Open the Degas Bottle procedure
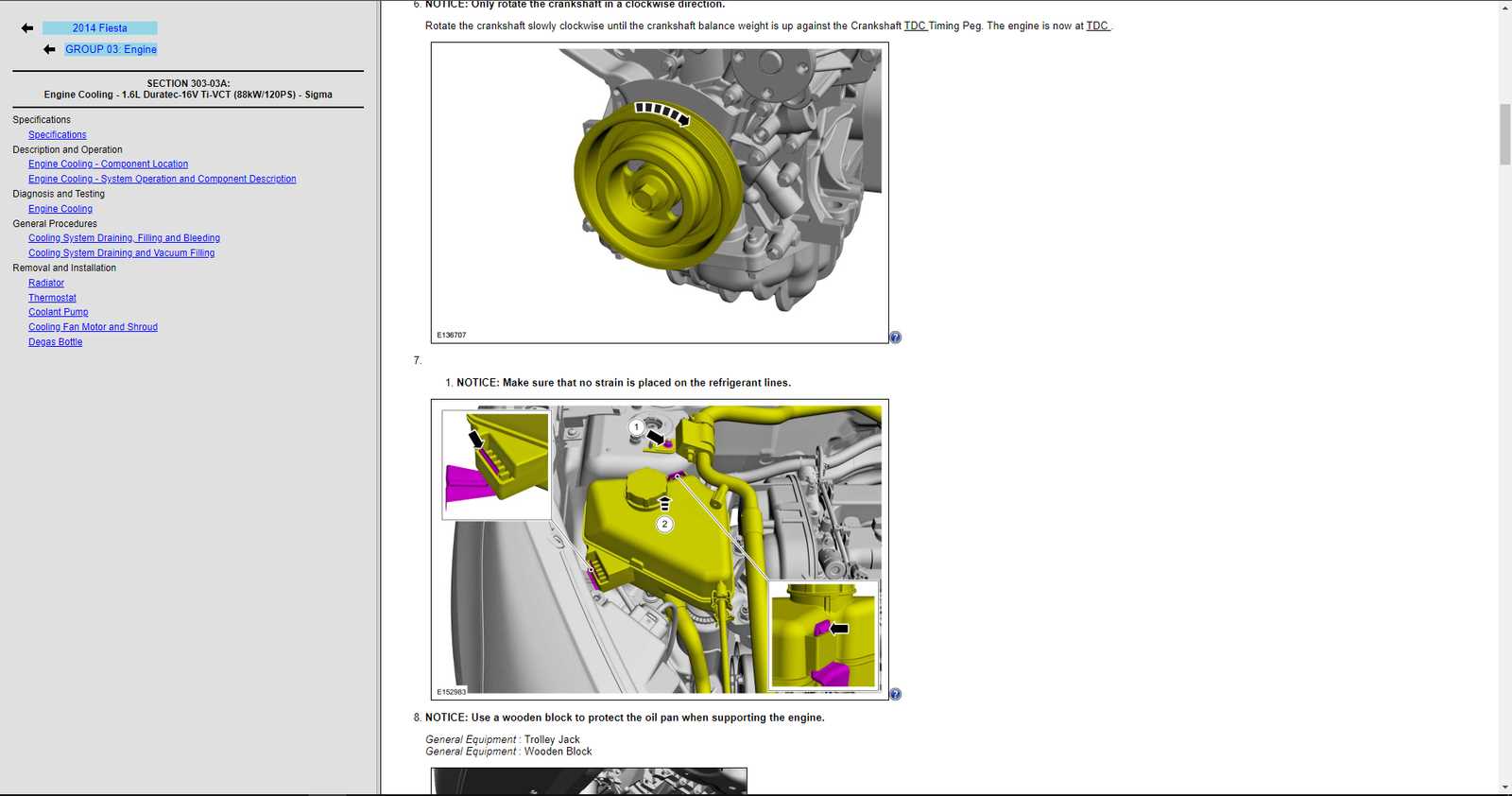The height and width of the screenshot is (796, 1512). pyautogui.click(x=55, y=342)
